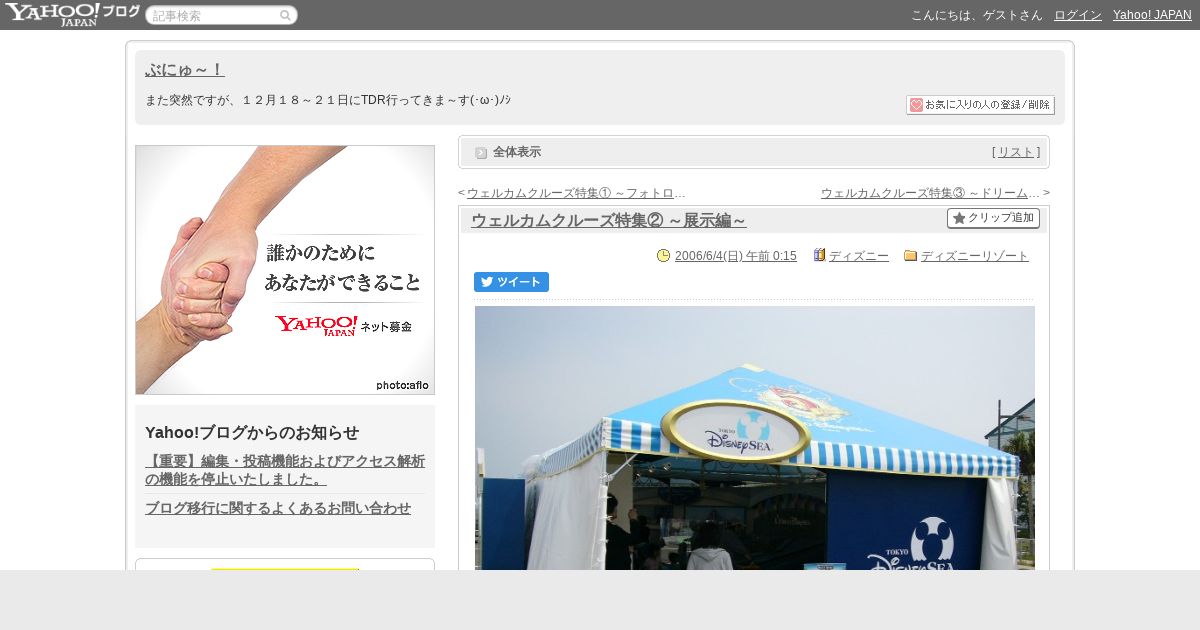Click the ディズニー category book icon
The image size is (1200, 630).
[819, 255]
